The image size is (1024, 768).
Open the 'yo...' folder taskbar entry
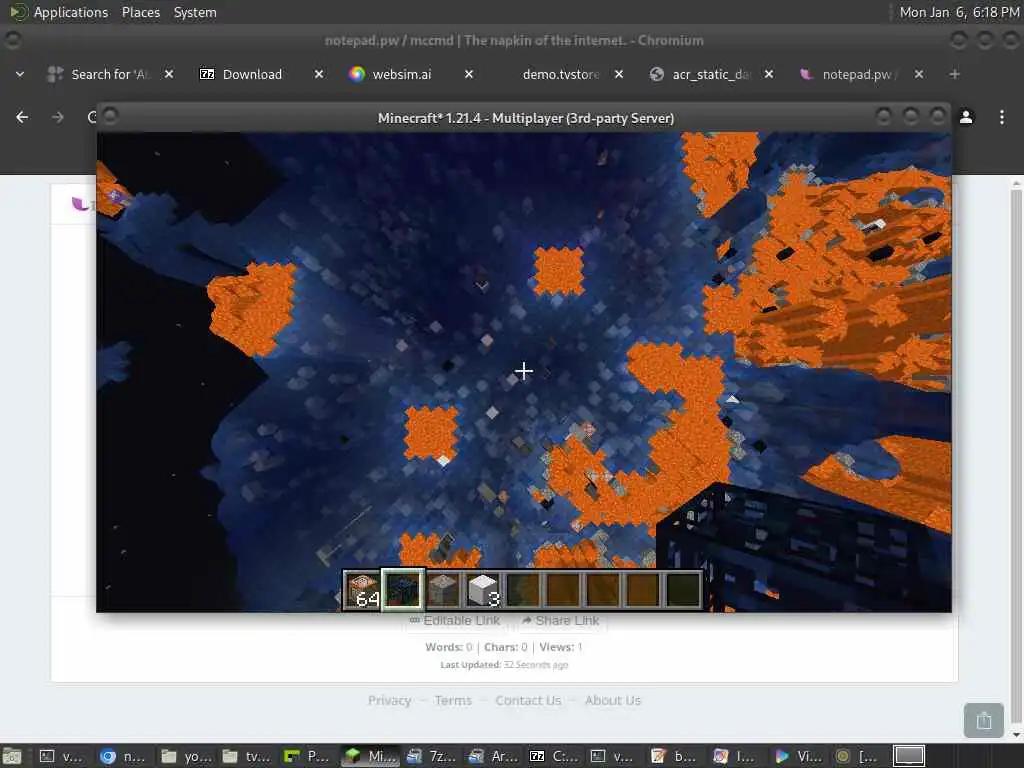(184, 756)
